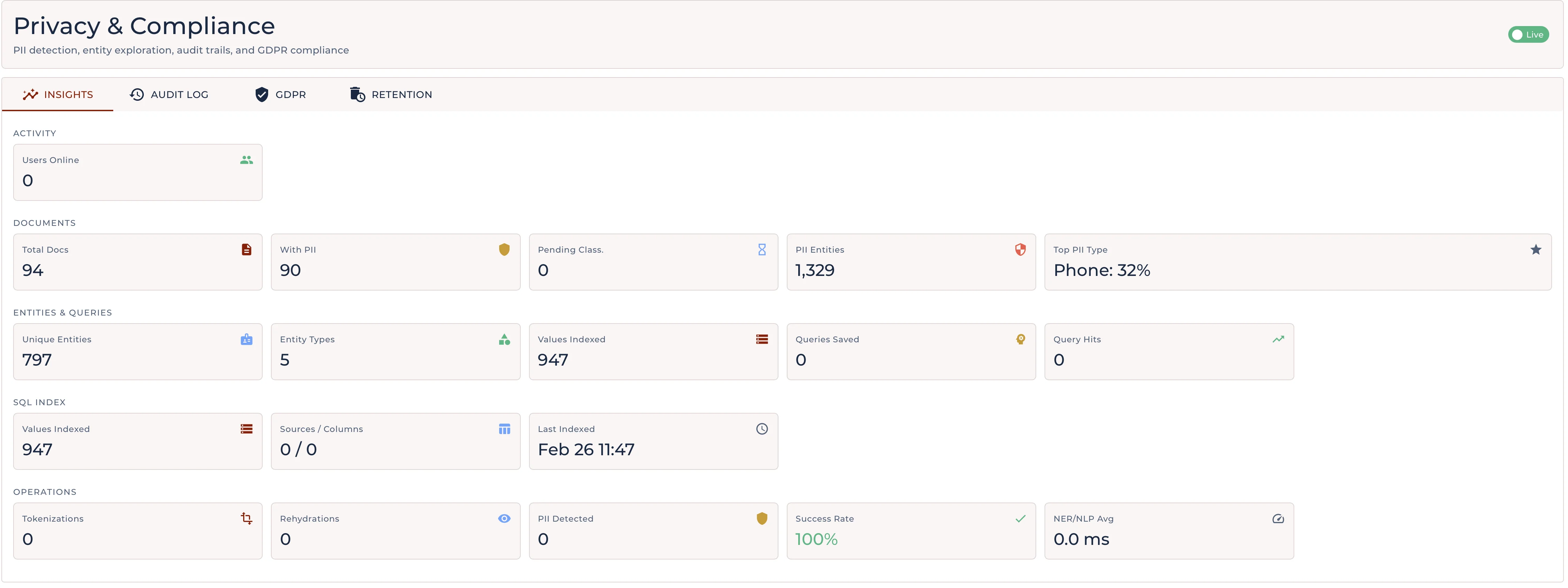Click the NER/NLP Avg speedometer icon
The width and height of the screenshot is (1568, 588).
(x=1278, y=518)
